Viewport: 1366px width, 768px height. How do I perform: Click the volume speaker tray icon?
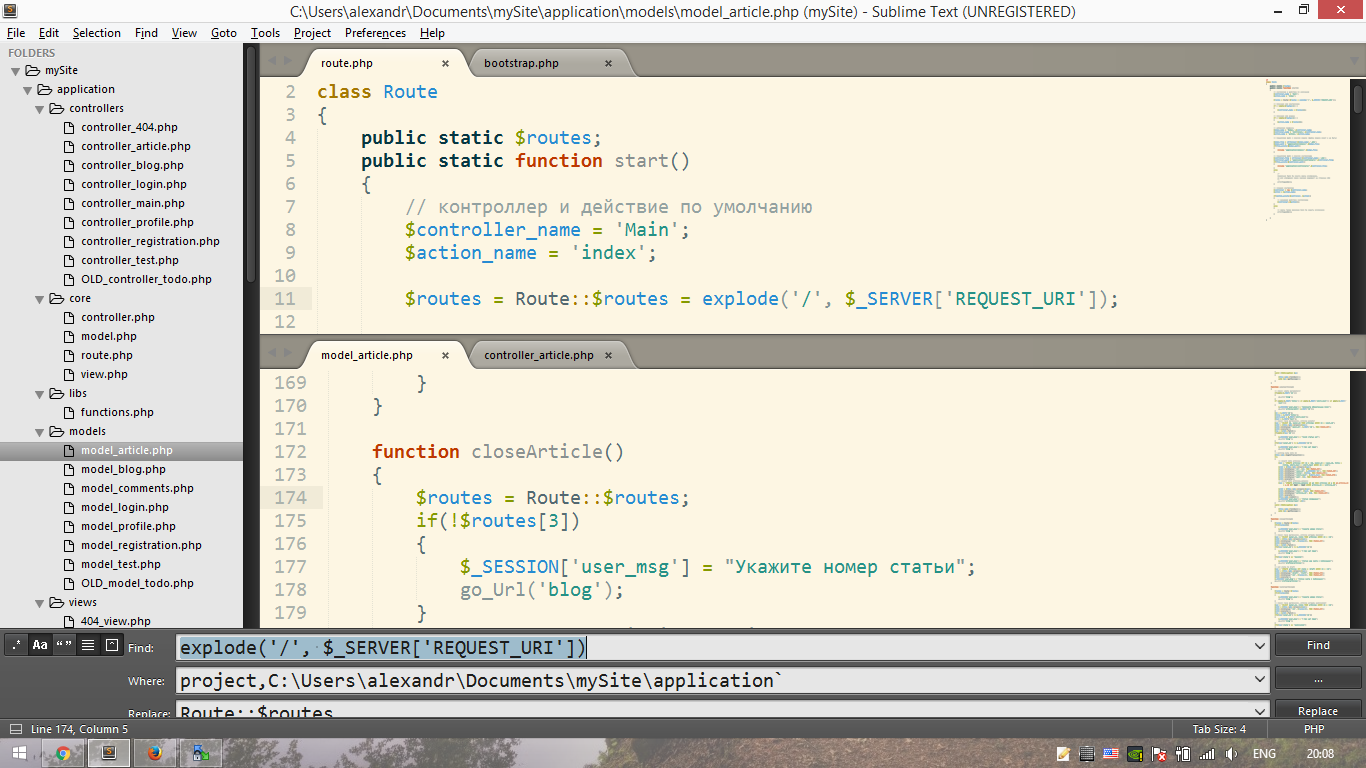[x=1231, y=753]
